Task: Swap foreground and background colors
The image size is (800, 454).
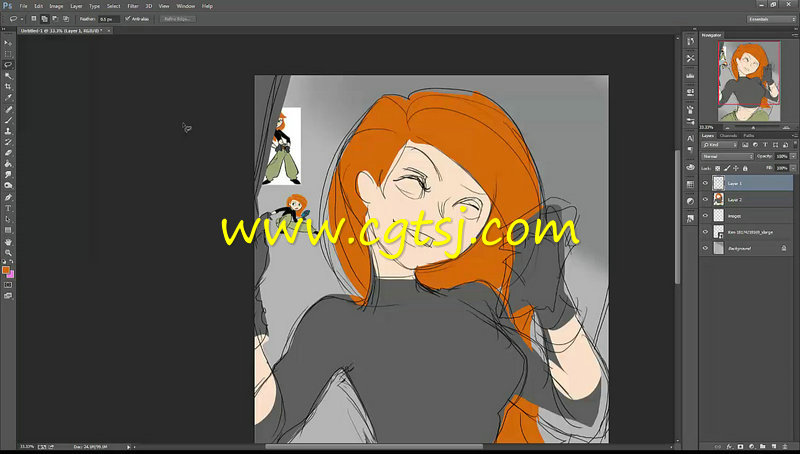Action: pyautogui.click(x=12, y=262)
